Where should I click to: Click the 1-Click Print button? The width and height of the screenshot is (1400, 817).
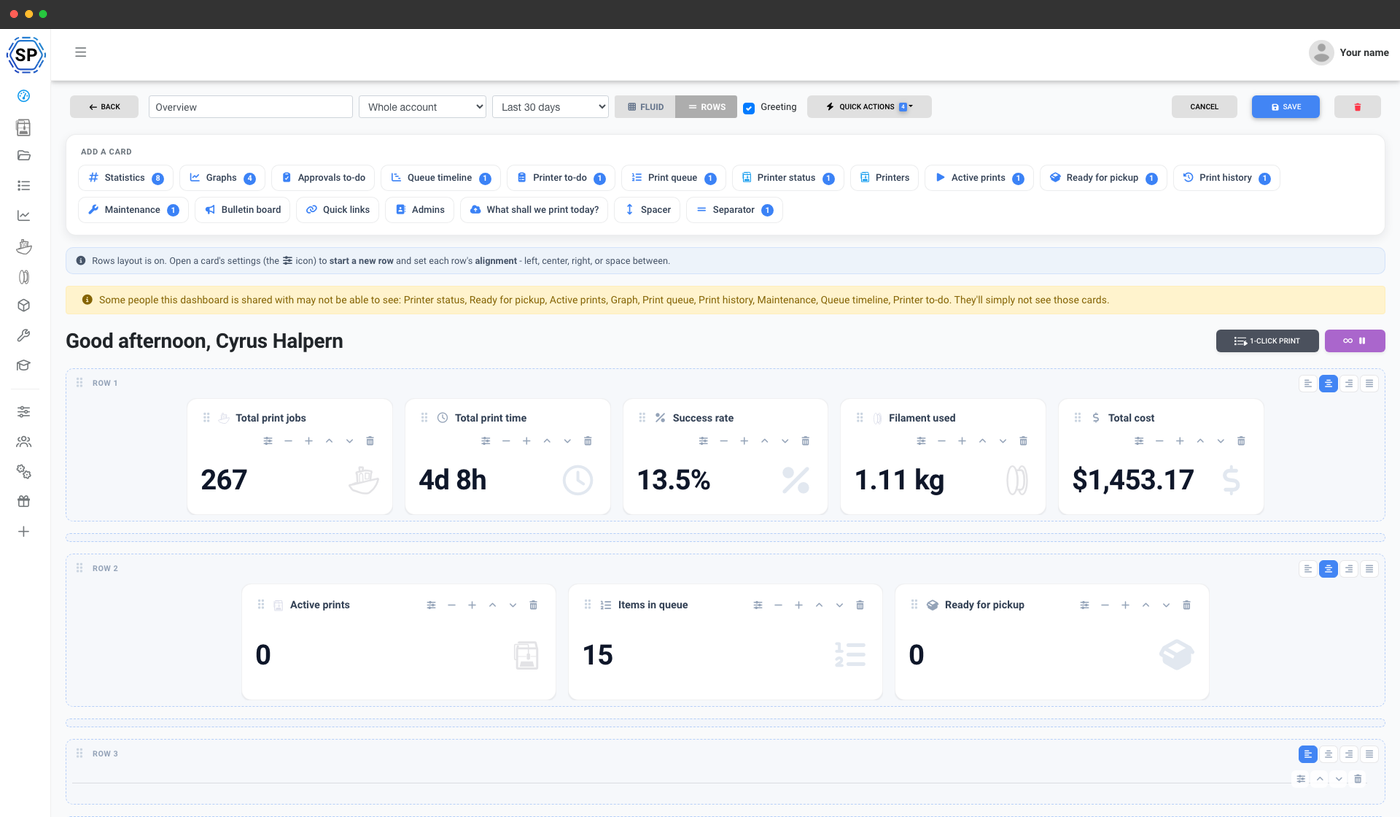1267,341
